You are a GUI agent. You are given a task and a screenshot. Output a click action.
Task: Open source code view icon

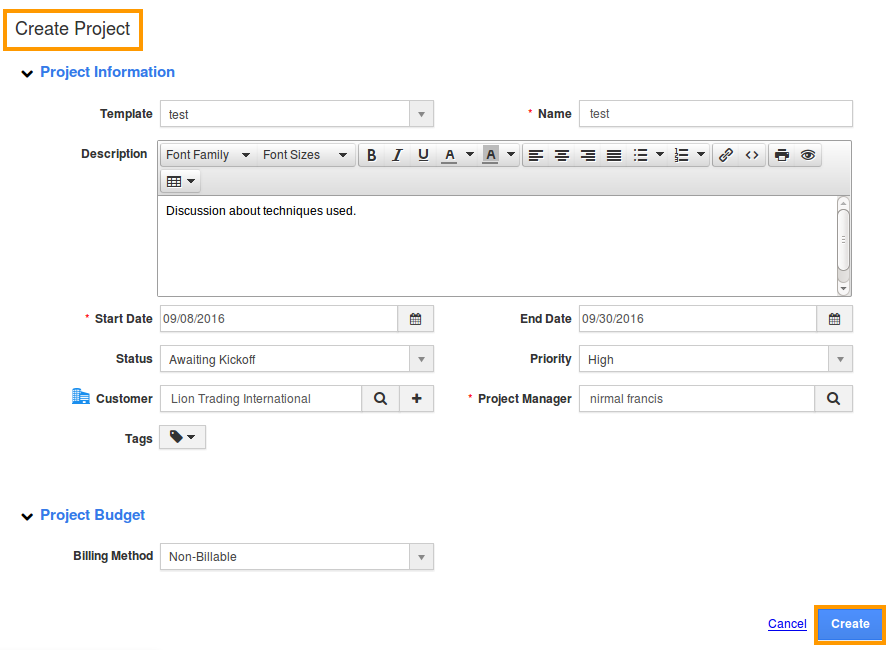point(752,155)
